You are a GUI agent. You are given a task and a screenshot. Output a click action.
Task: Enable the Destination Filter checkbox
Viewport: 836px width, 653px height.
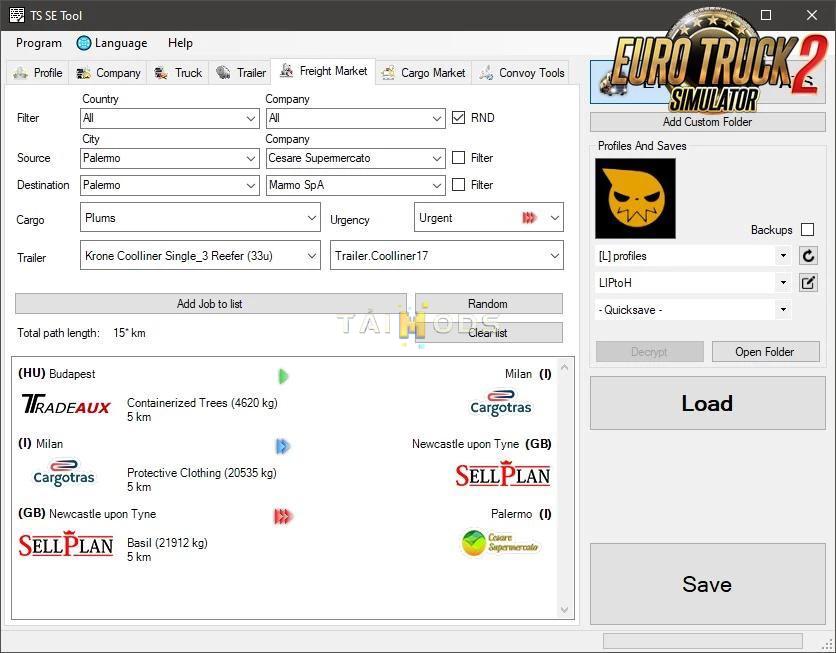(458, 184)
